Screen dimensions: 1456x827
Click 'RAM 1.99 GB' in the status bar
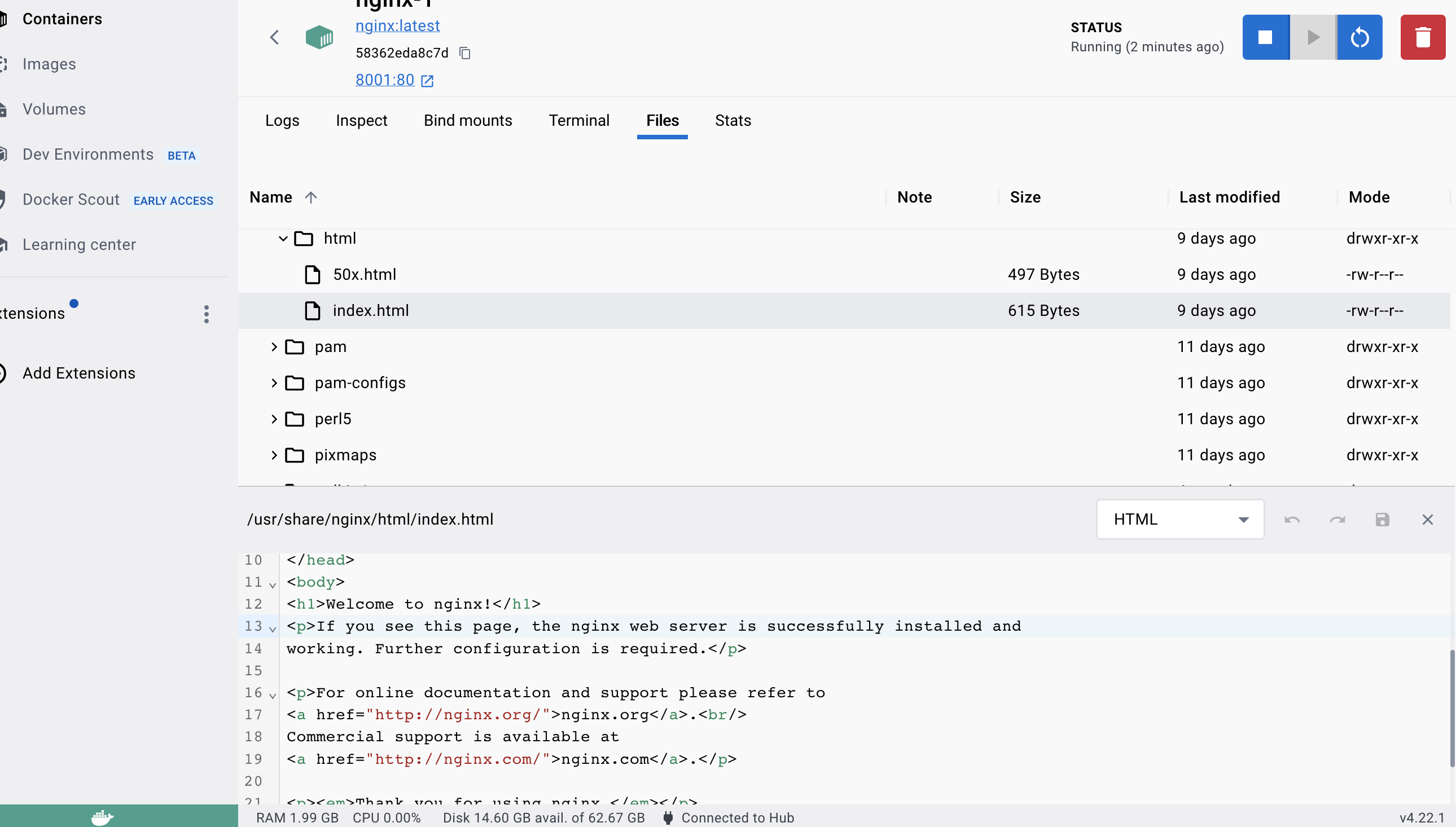[297, 818]
